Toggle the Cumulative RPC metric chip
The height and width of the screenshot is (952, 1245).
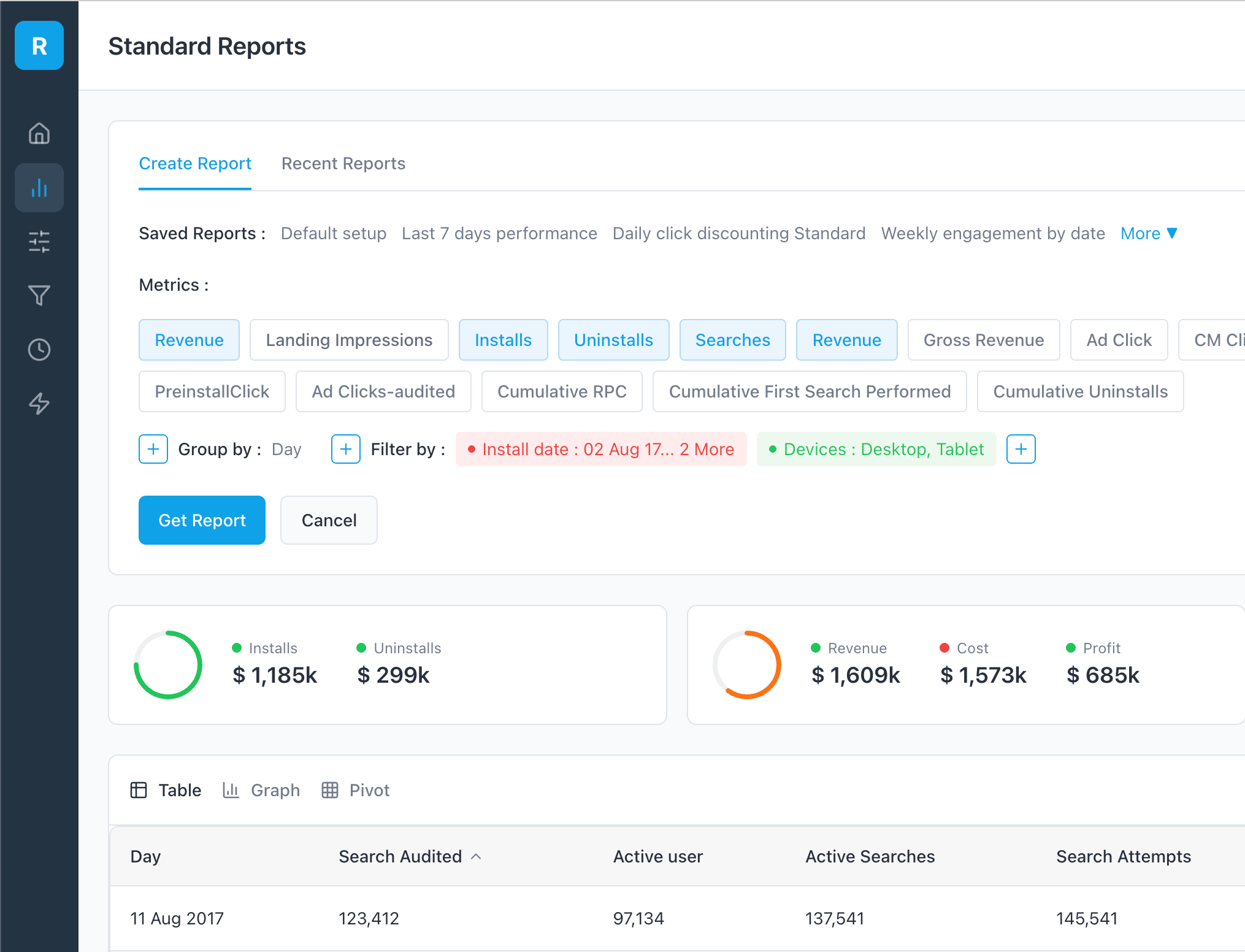tap(562, 391)
